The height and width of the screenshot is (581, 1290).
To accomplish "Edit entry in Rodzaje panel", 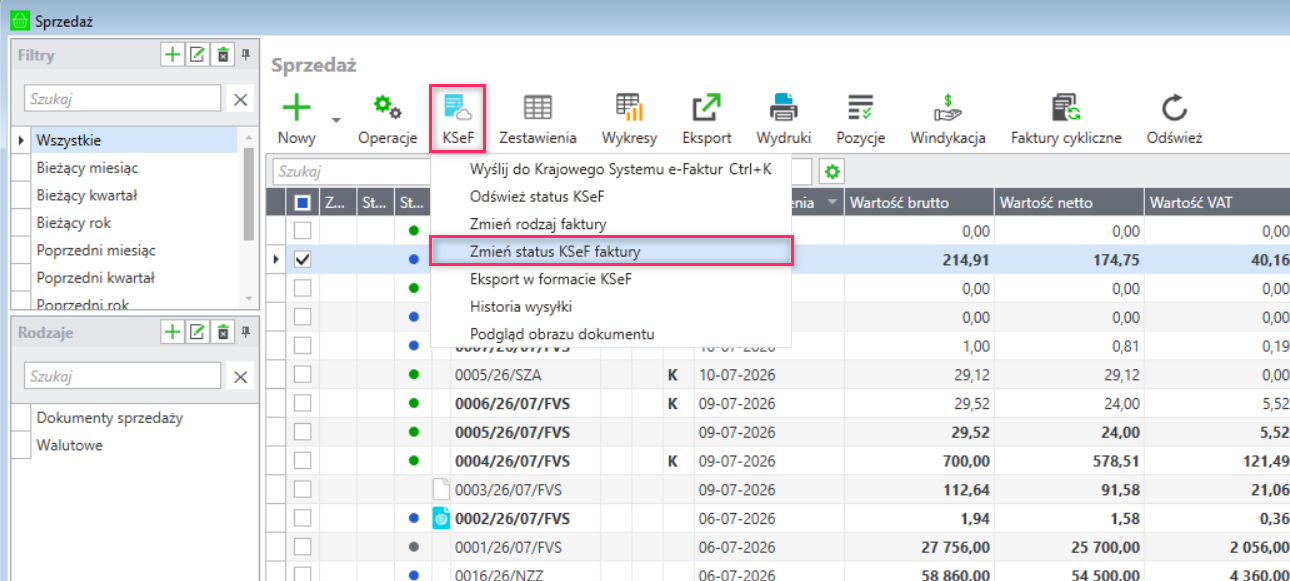I will (198, 332).
